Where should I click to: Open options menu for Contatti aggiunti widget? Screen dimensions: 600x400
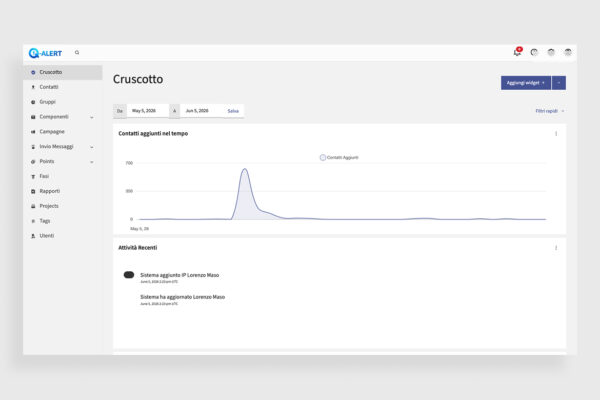556,134
